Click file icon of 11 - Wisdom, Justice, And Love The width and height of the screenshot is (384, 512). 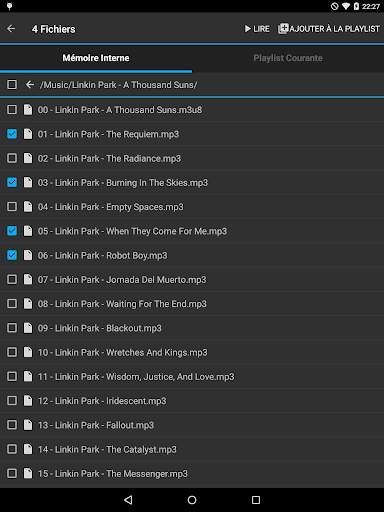[x=28, y=377]
